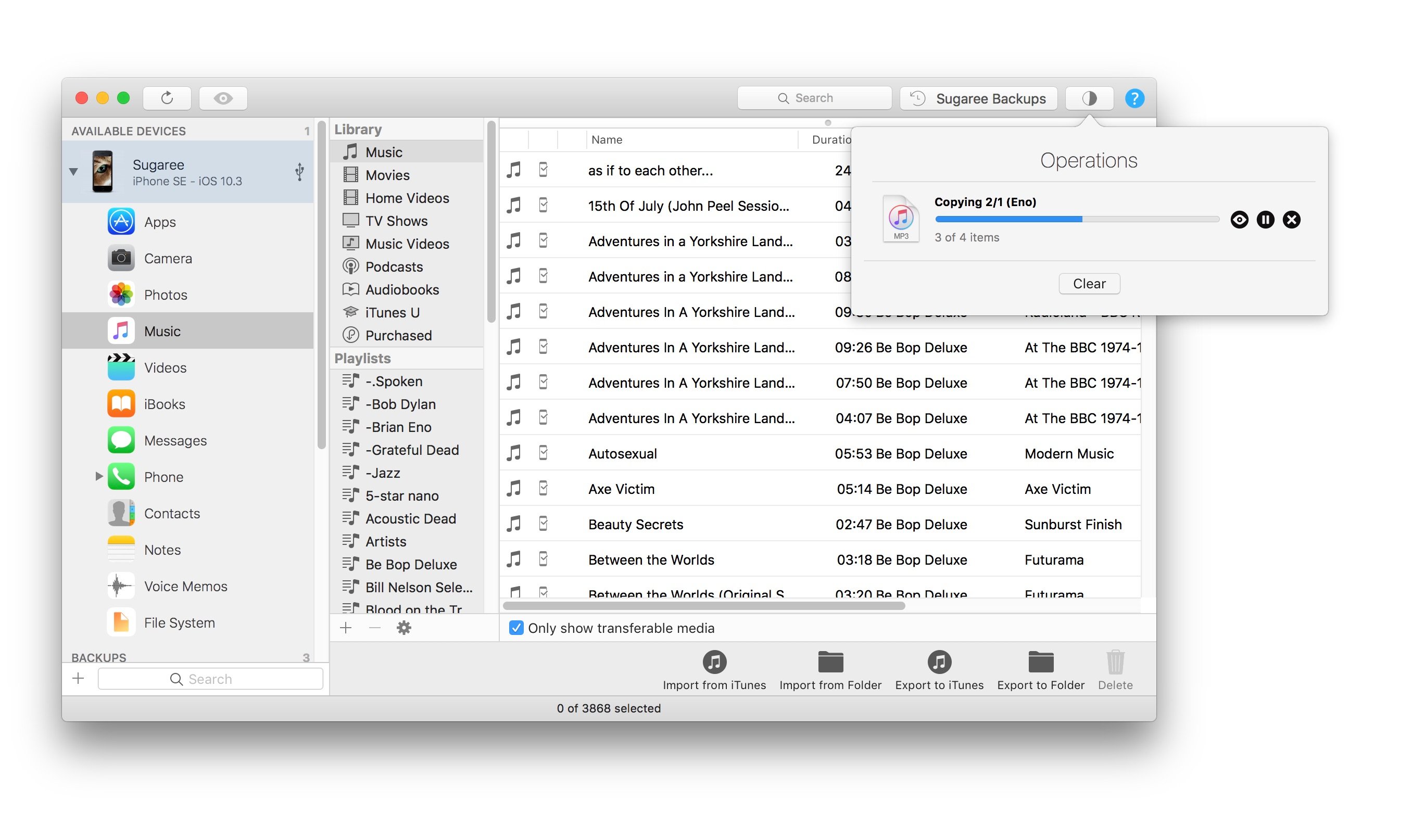Image resolution: width=1425 pixels, height=840 pixels.
Task: Click the Library list vertical scrollbar
Action: [x=491, y=222]
